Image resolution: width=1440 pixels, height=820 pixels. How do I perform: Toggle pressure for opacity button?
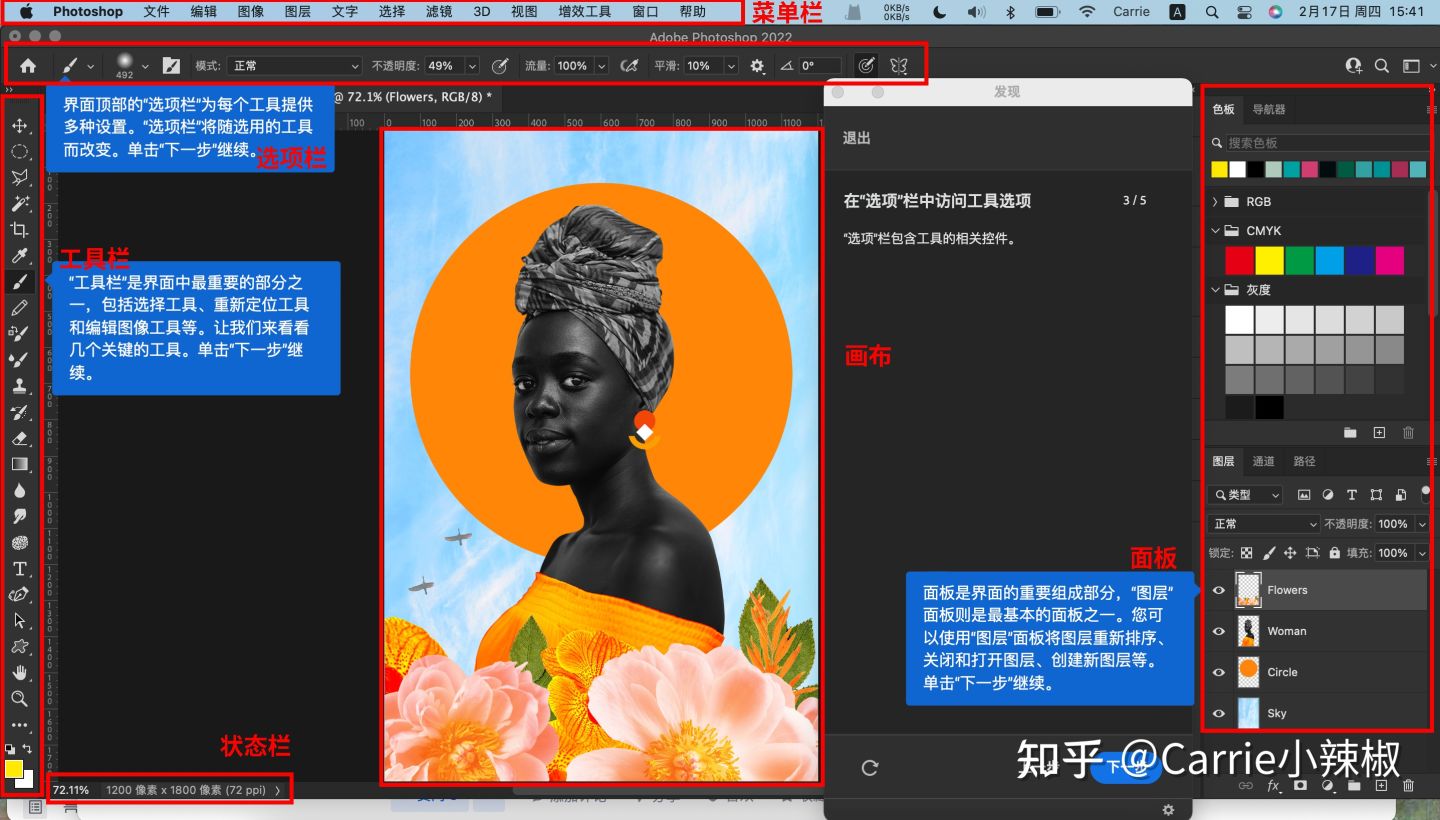(x=500, y=66)
